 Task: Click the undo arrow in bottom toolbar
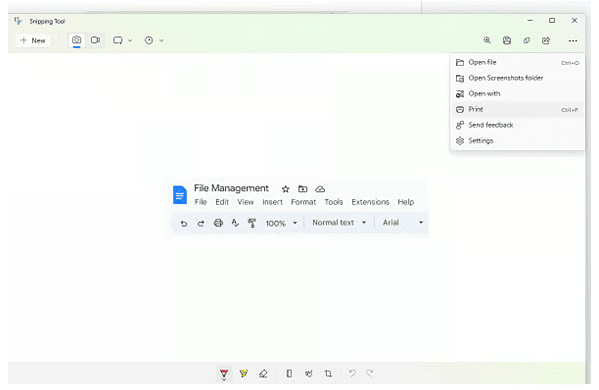point(352,373)
